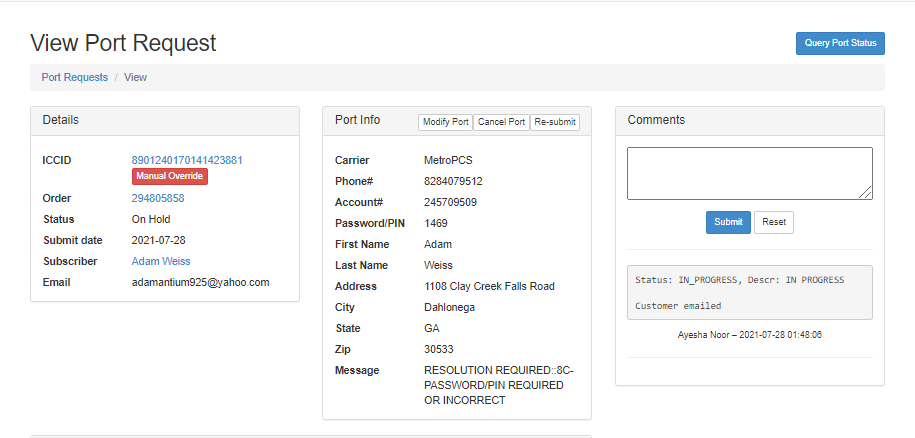The height and width of the screenshot is (438, 915).
Task: Select the phone number 8284079512
Action: (x=453, y=181)
